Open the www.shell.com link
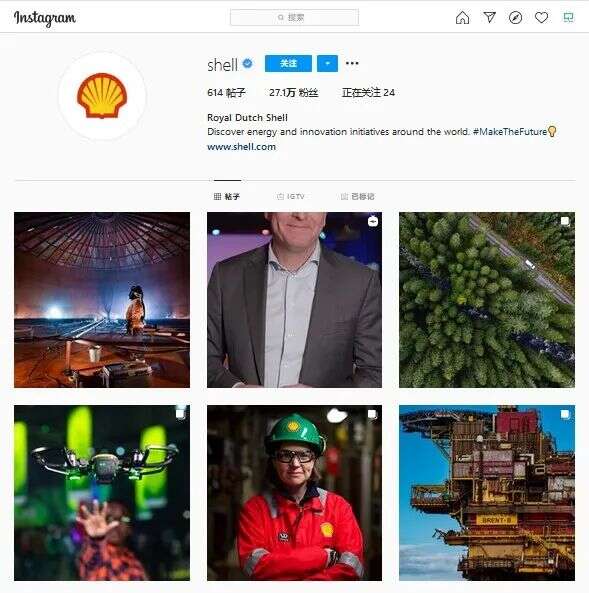The image size is (589, 593). [x=241, y=147]
